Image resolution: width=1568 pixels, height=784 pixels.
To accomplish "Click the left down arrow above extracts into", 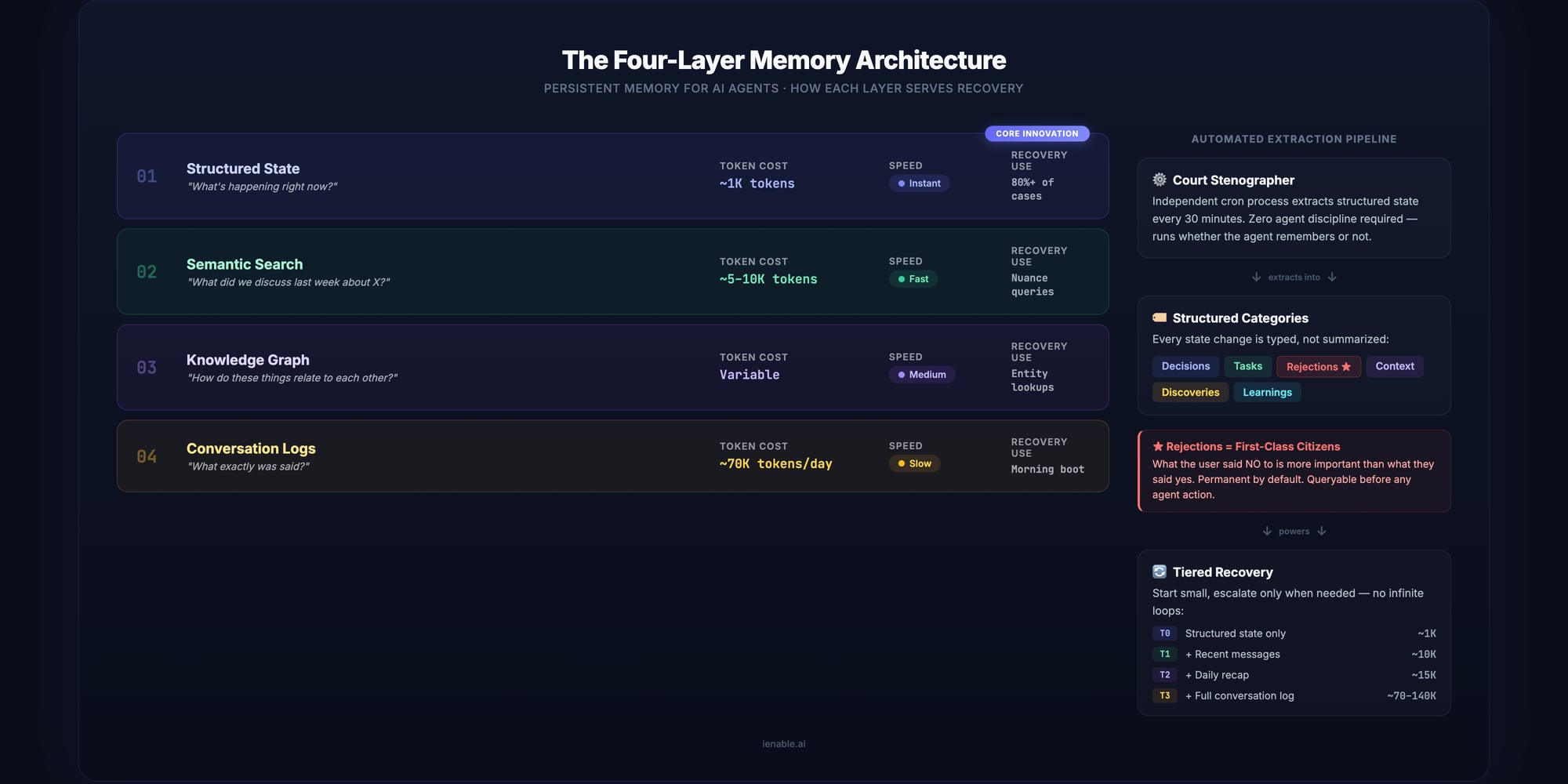I will pyautogui.click(x=1255, y=277).
